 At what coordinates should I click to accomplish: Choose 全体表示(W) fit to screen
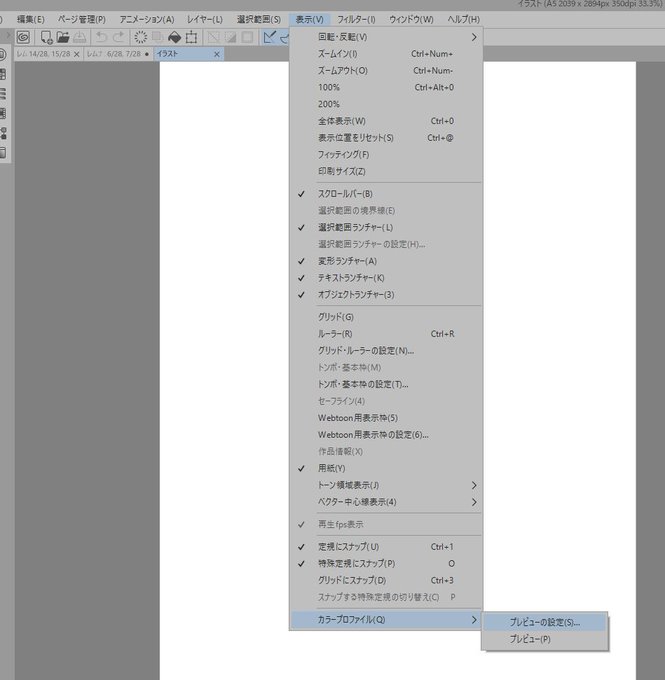(x=386, y=121)
